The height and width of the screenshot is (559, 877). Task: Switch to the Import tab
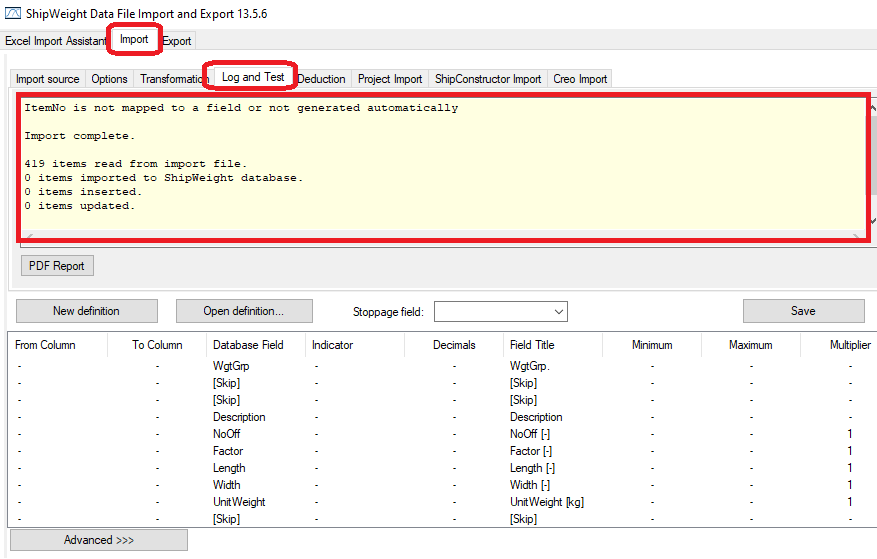click(134, 39)
